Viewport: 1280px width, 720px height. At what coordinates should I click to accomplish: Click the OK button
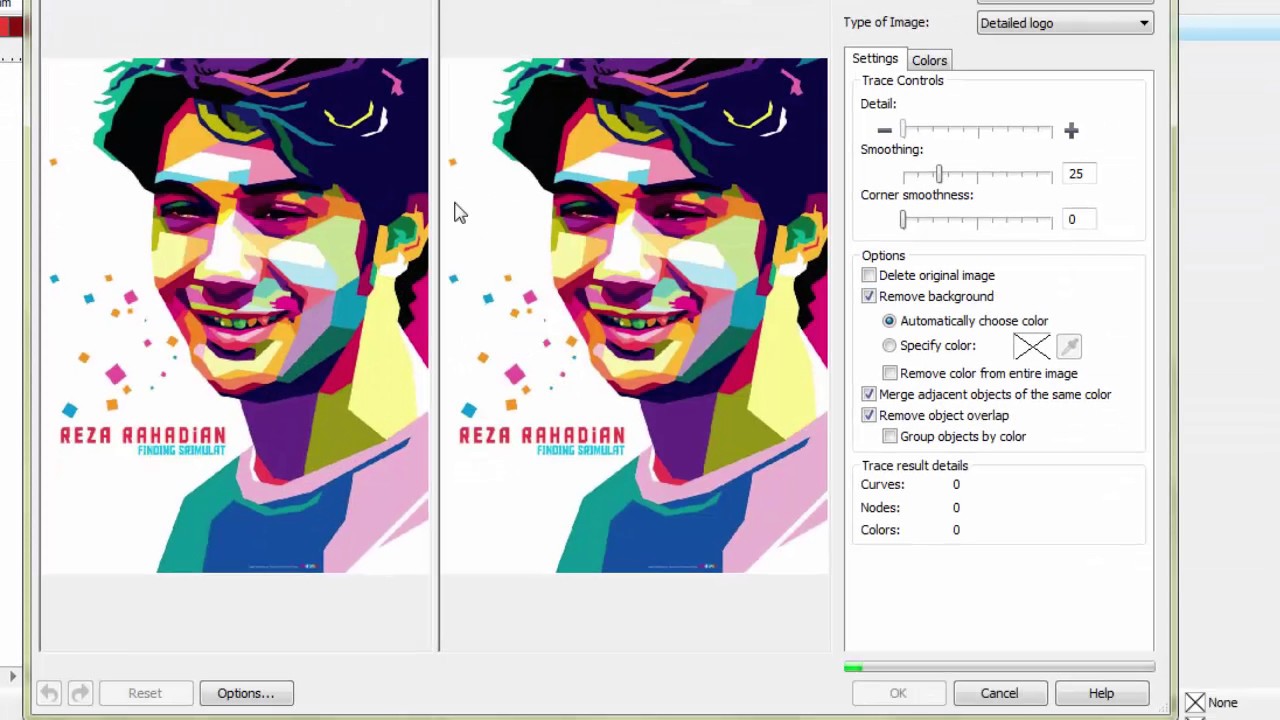point(898,693)
